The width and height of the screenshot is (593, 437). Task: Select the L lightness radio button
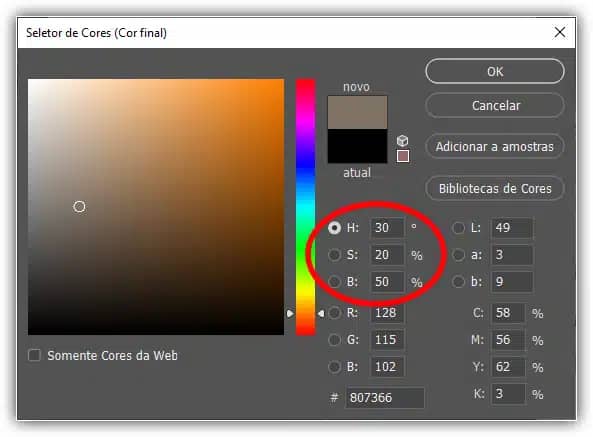458,228
